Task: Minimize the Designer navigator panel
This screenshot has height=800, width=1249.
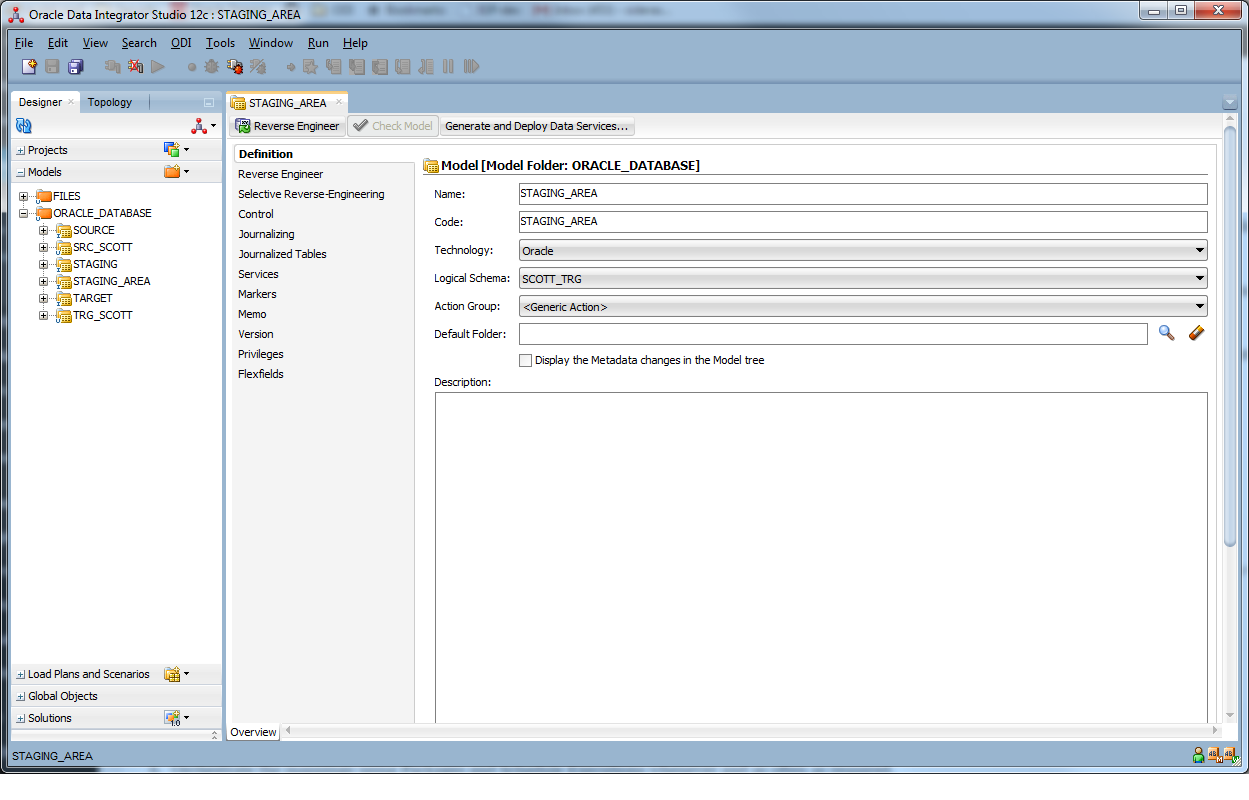Action: [208, 103]
